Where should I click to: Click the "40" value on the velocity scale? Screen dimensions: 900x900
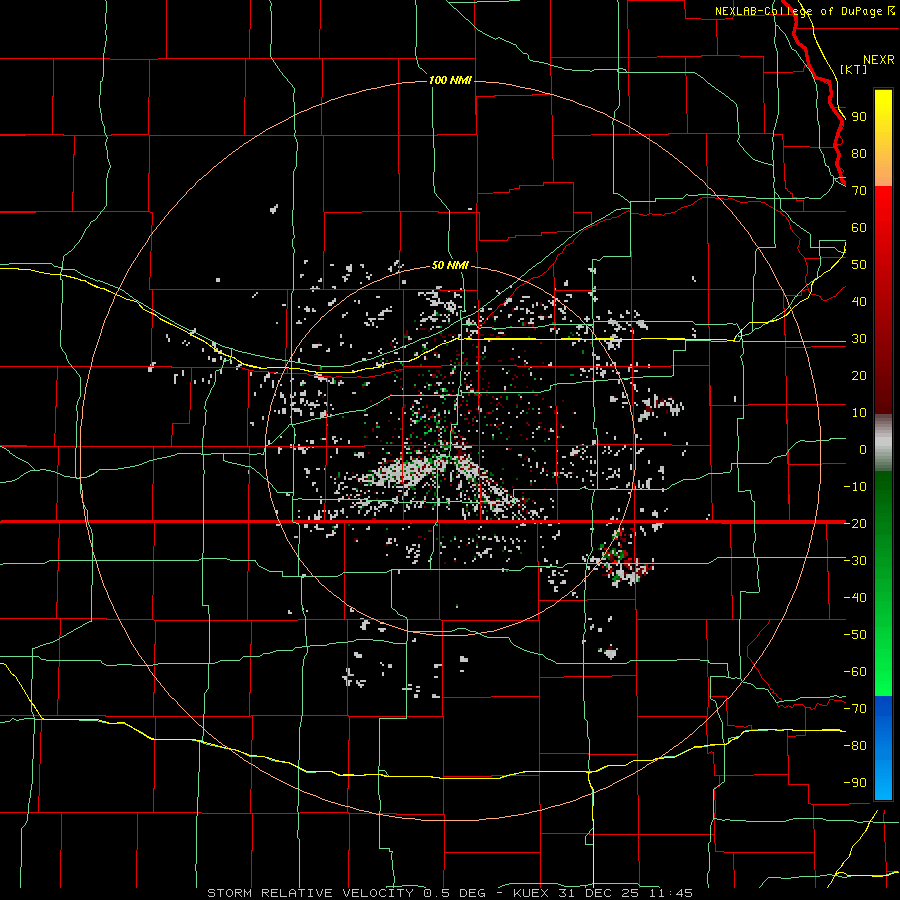tap(859, 301)
